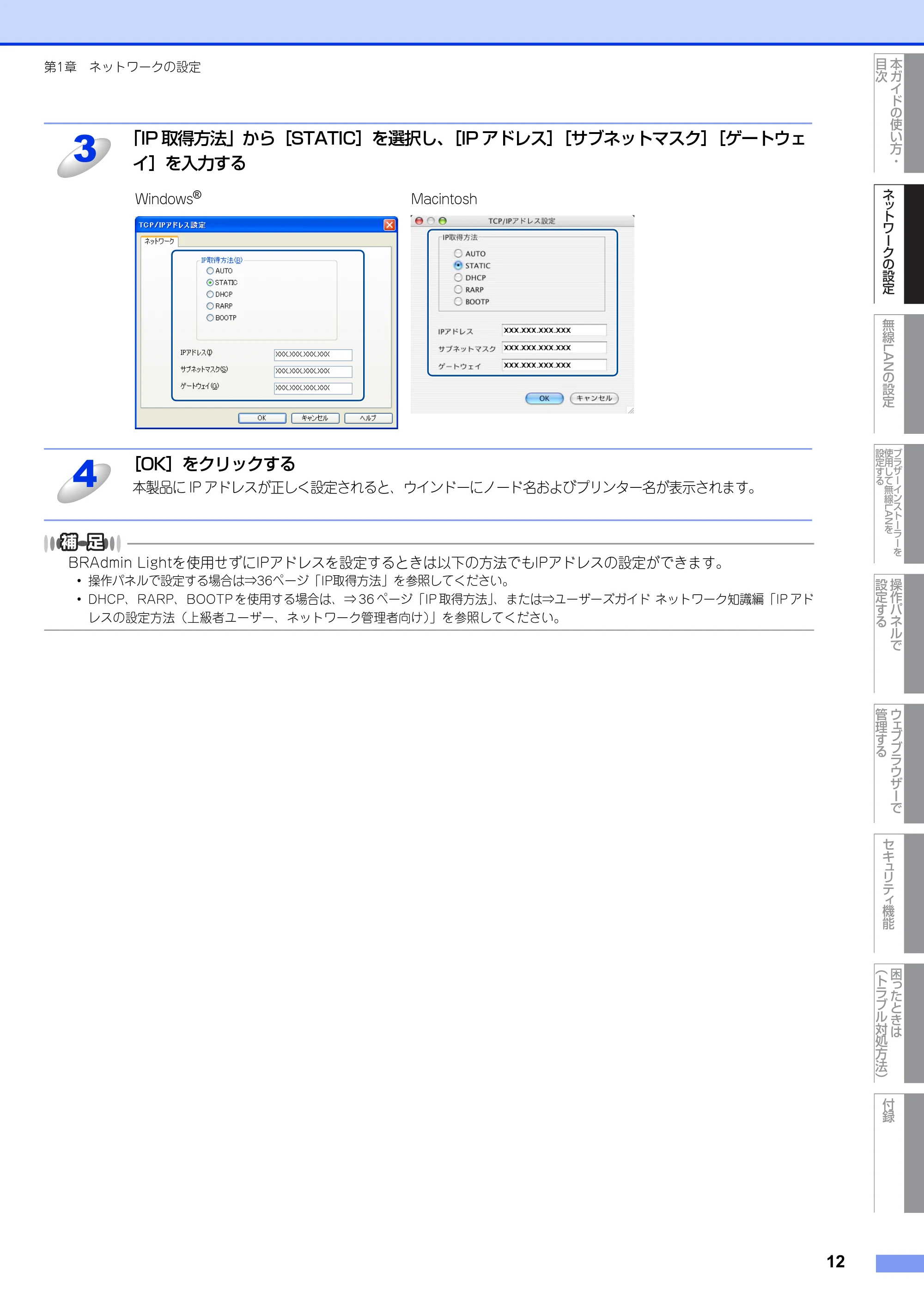Click ヘルプ button in Windows dialog
The height and width of the screenshot is (1308, 924).
click(368, 418)
